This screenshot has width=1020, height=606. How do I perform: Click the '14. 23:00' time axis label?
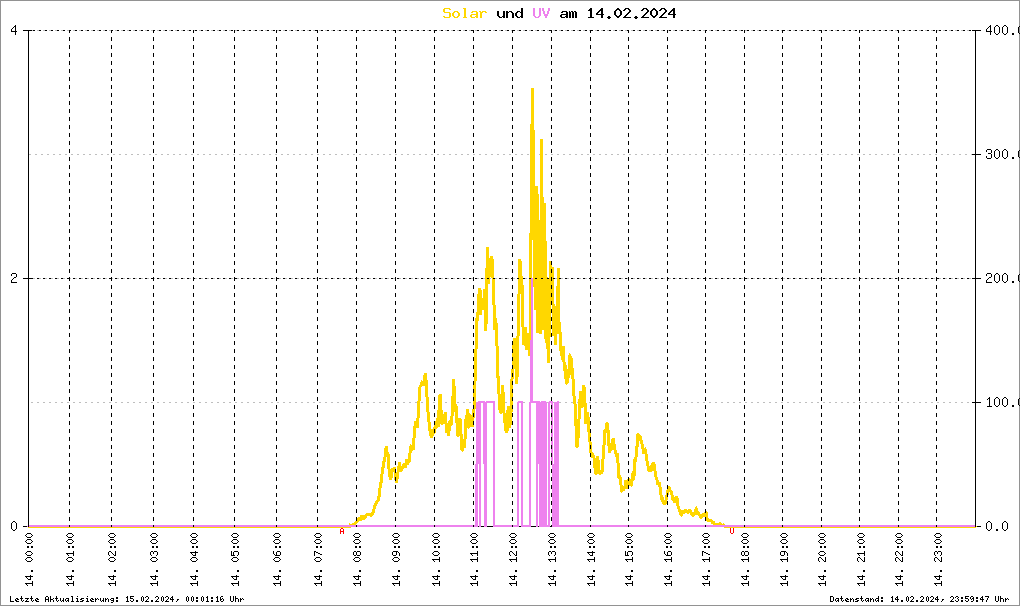(939, 561)
